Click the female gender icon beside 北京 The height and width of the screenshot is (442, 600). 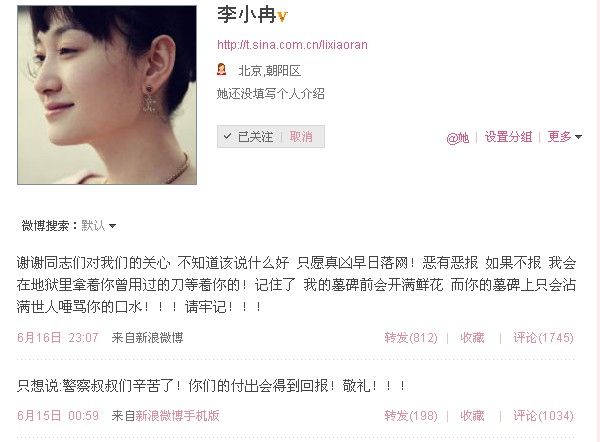[221, 69]
